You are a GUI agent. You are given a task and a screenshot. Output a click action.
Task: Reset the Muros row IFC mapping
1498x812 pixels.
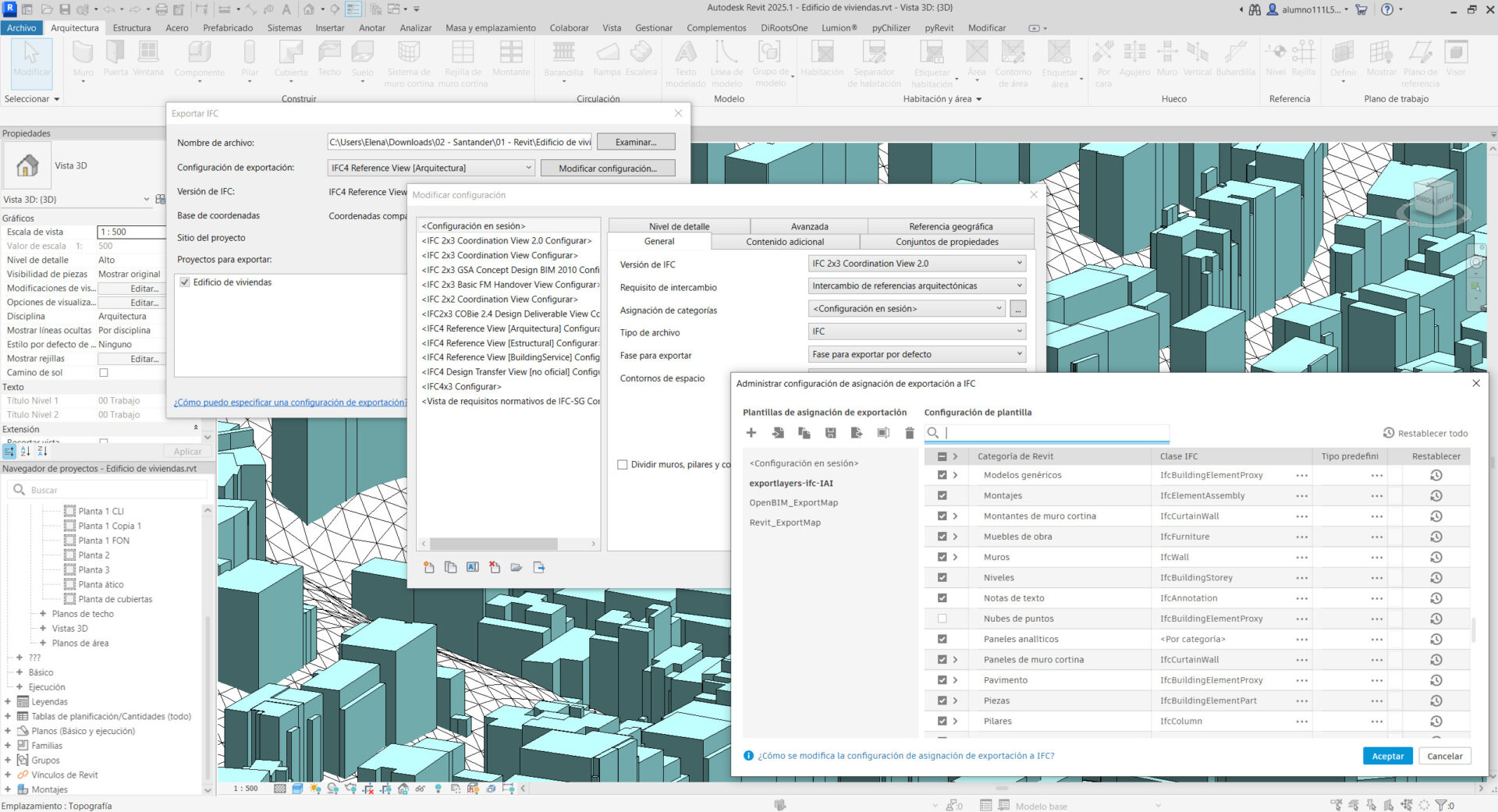pyautogui.click(x=1436, y=557)
